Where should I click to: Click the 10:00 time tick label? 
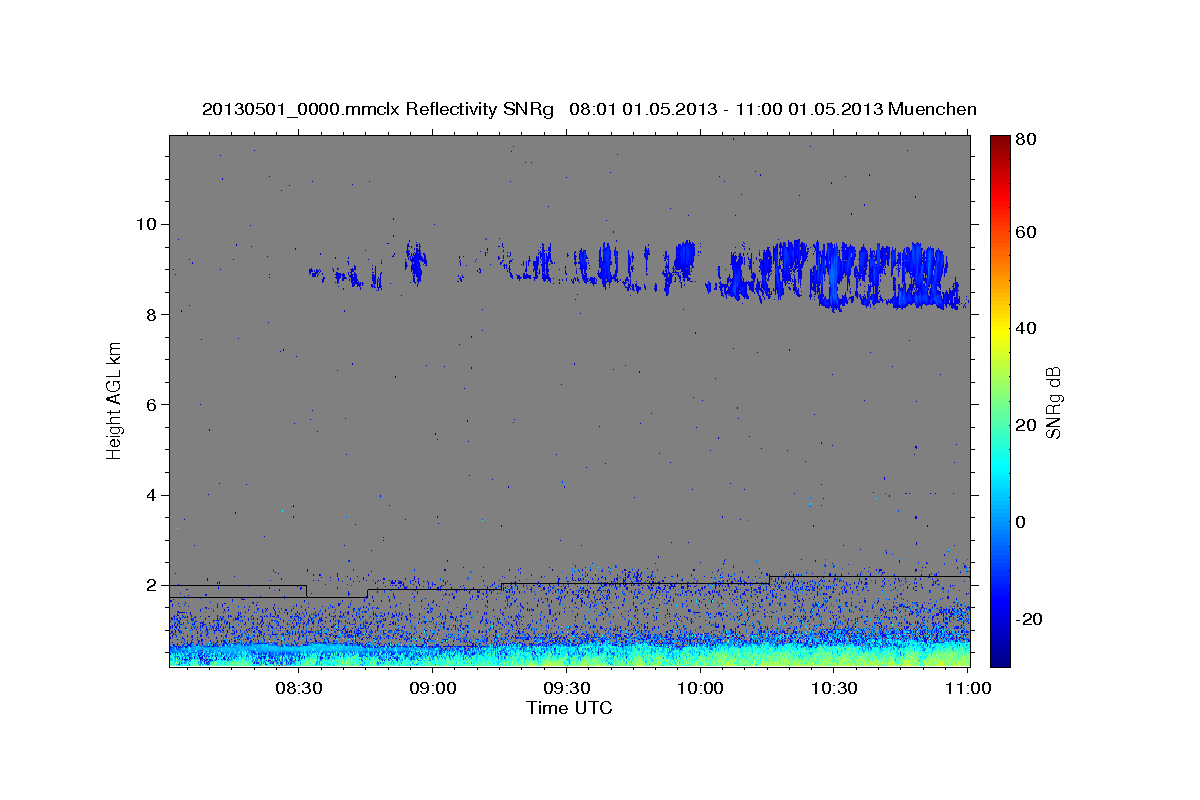click(701, 688)
